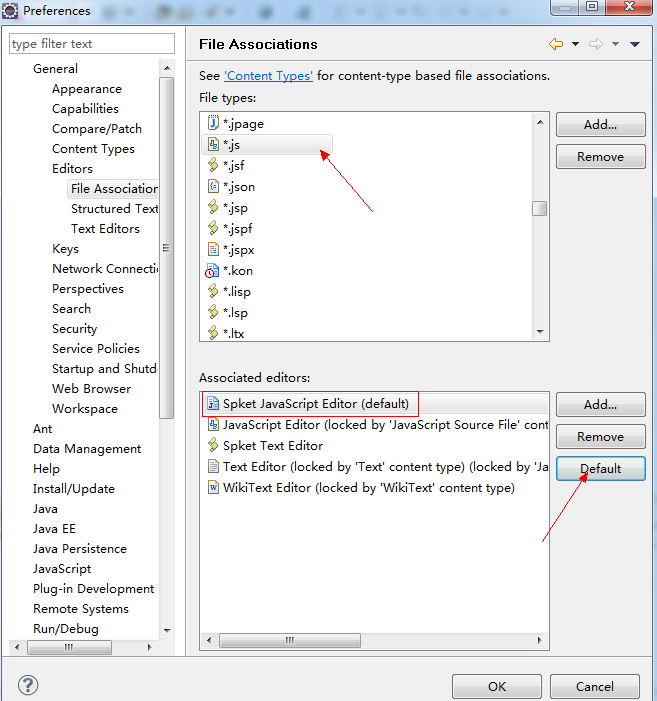657x701 pixels.
Task: Open Workspace preference page
Action: pyautogui.click(x=85, y=409)
